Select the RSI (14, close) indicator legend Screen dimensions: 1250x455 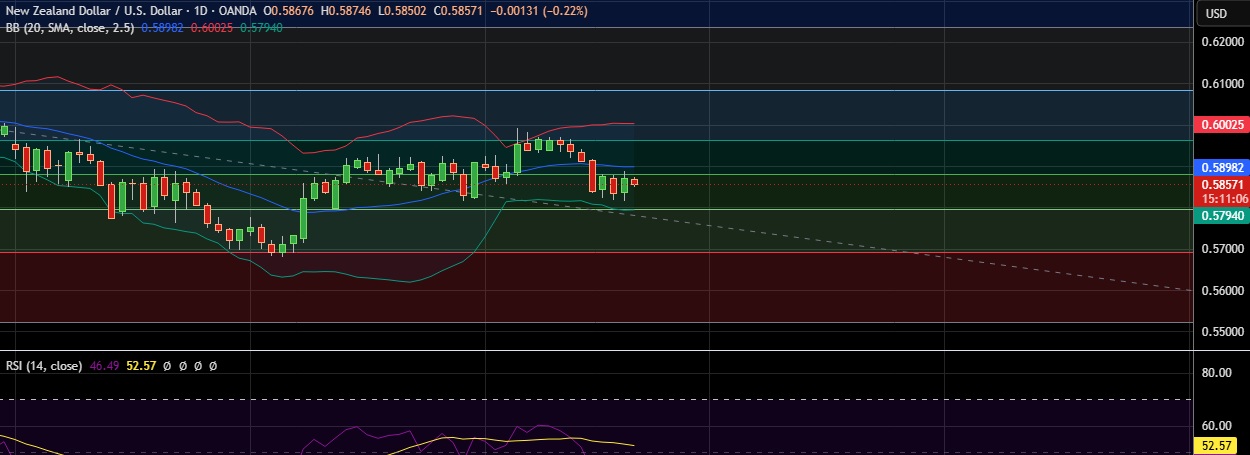tap(44, 366)
